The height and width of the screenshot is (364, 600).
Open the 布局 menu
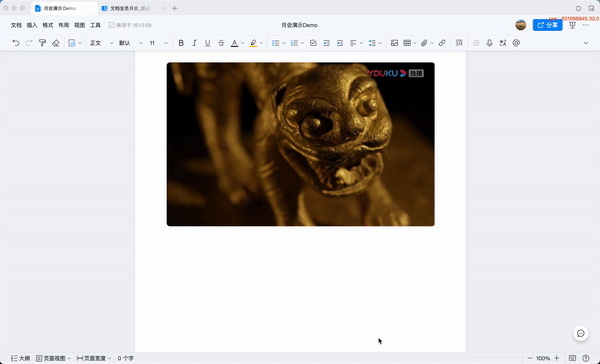(x=64, y=25)
